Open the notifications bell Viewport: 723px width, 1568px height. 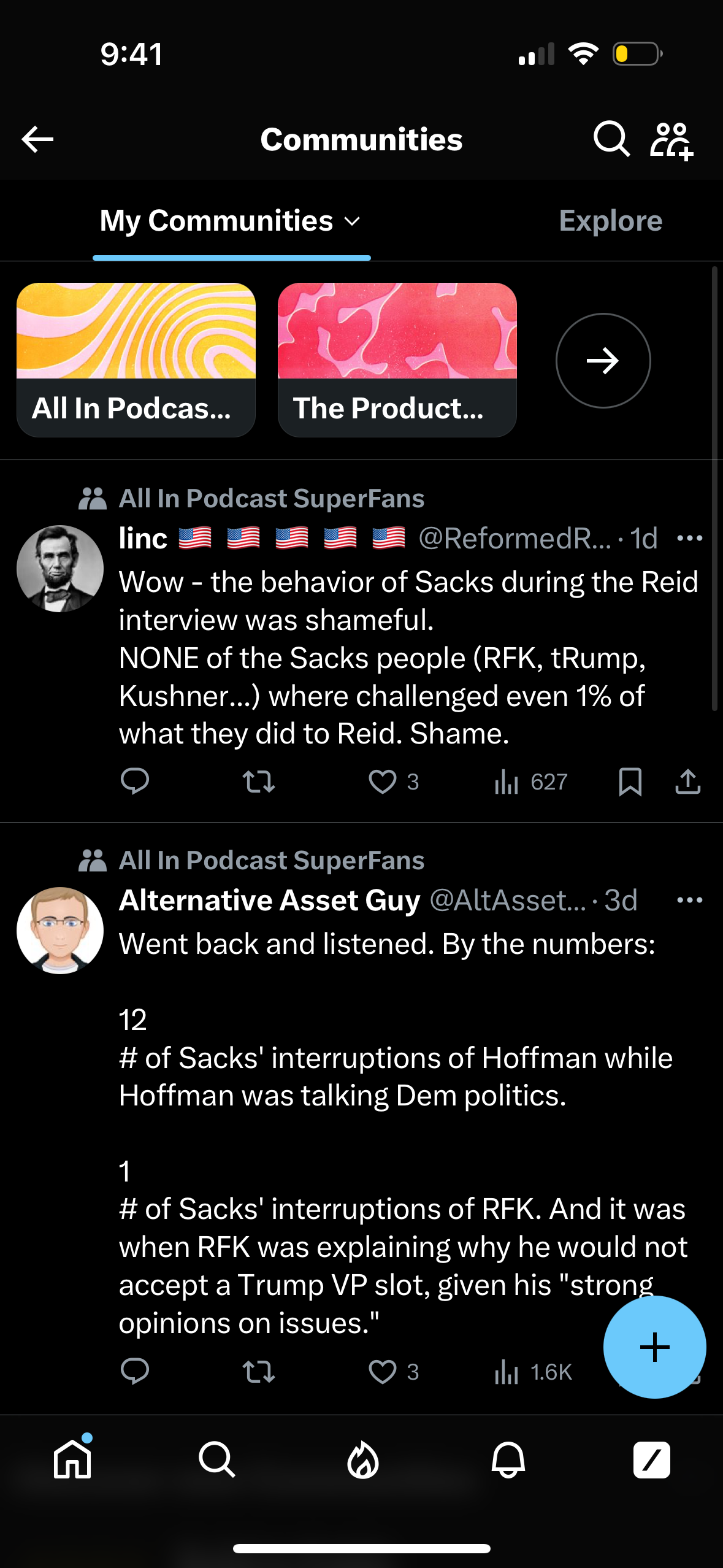point(506,1460)
